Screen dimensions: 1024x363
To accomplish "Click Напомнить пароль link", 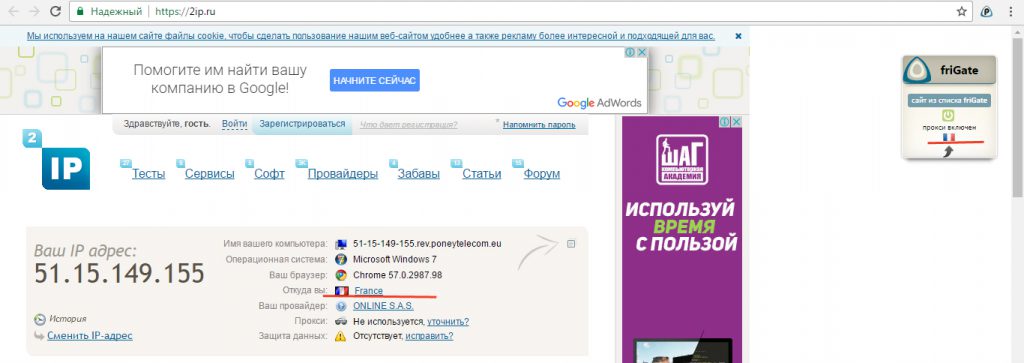I will [539, 125].
